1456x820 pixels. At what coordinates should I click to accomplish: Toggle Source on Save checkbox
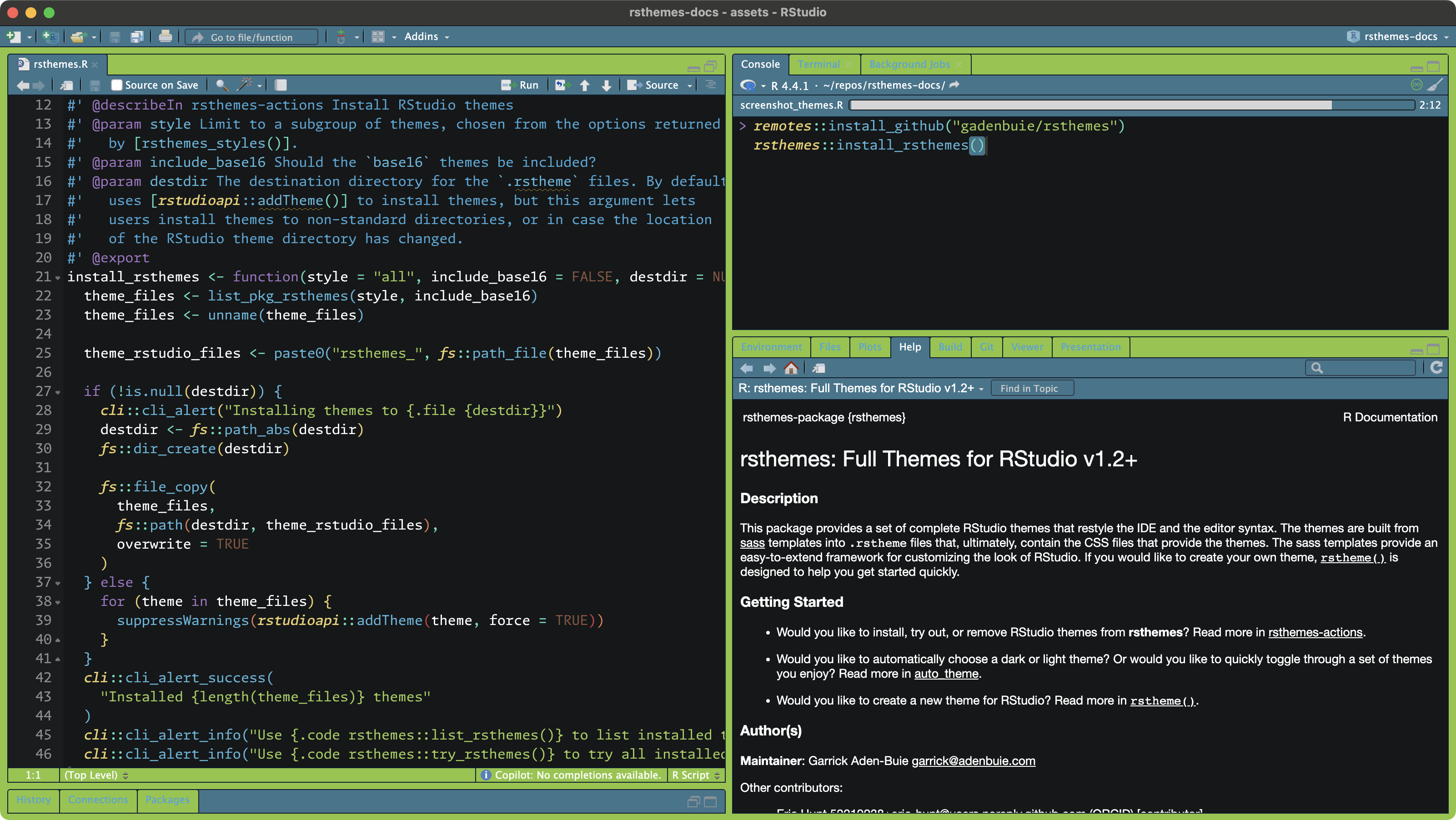[x=117, y=85]
